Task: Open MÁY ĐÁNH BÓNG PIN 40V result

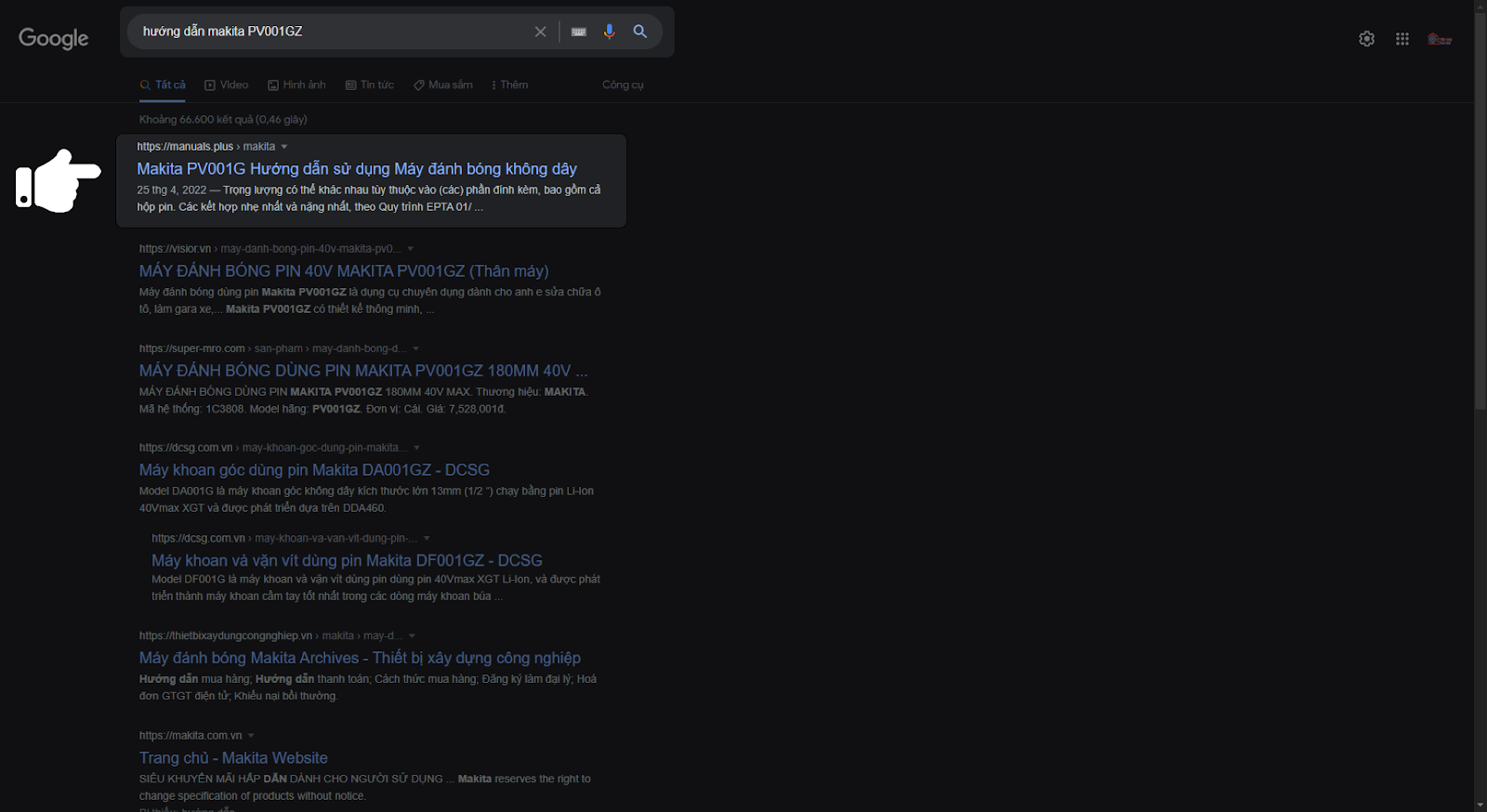Action: [344, 271]
